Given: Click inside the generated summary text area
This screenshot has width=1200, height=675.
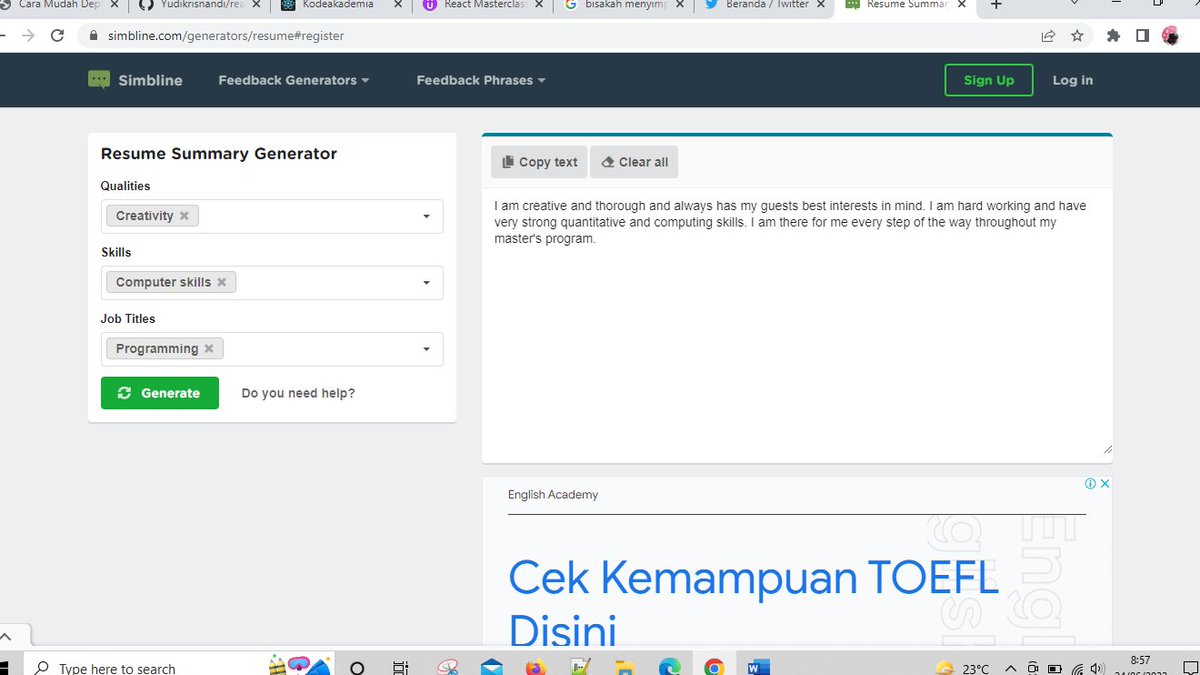Looking at the screenshot, I should [797, 324].
